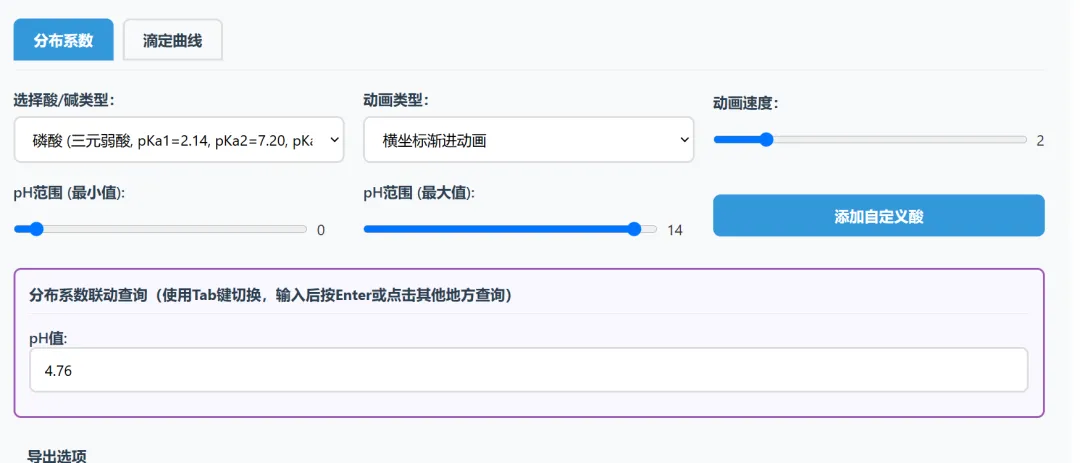Switch to the 分布系数 tab
Screen dimensions: 1080x463
coord(63,40)
